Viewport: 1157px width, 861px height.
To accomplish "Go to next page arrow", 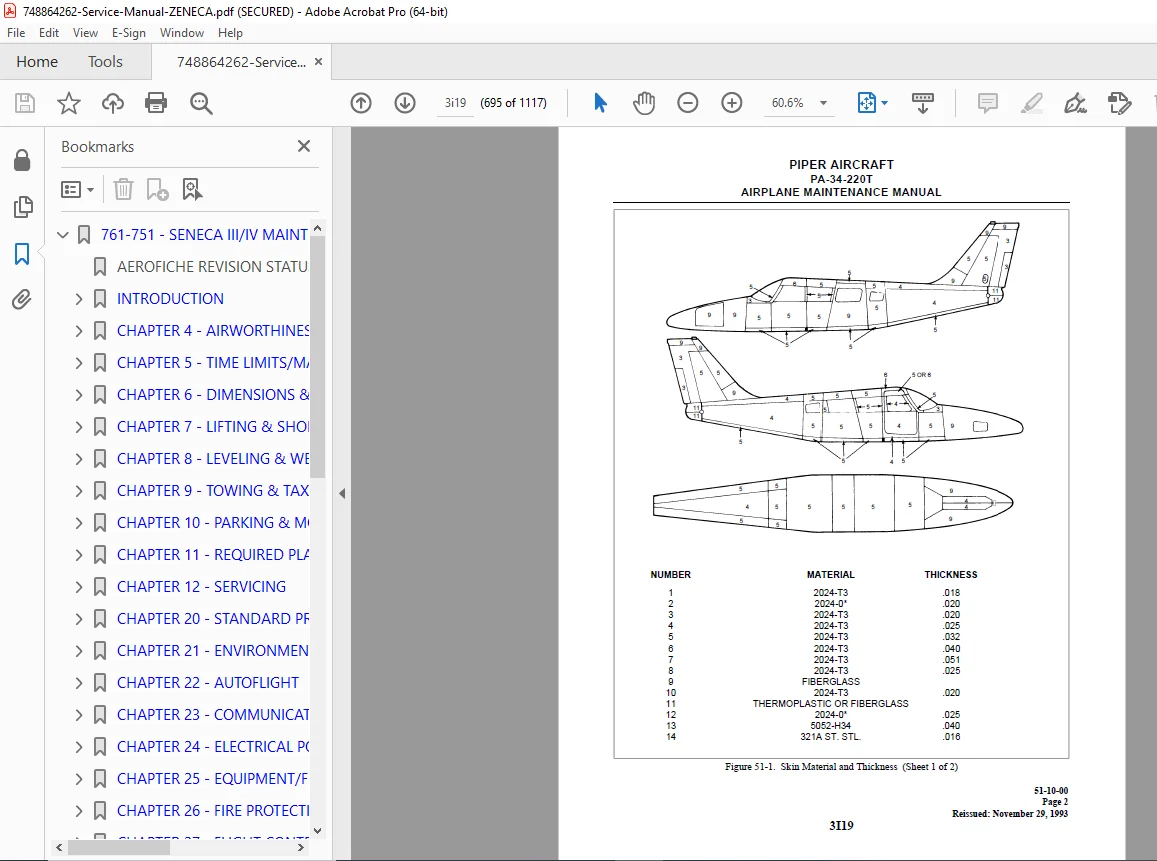I will click(405, 103).
